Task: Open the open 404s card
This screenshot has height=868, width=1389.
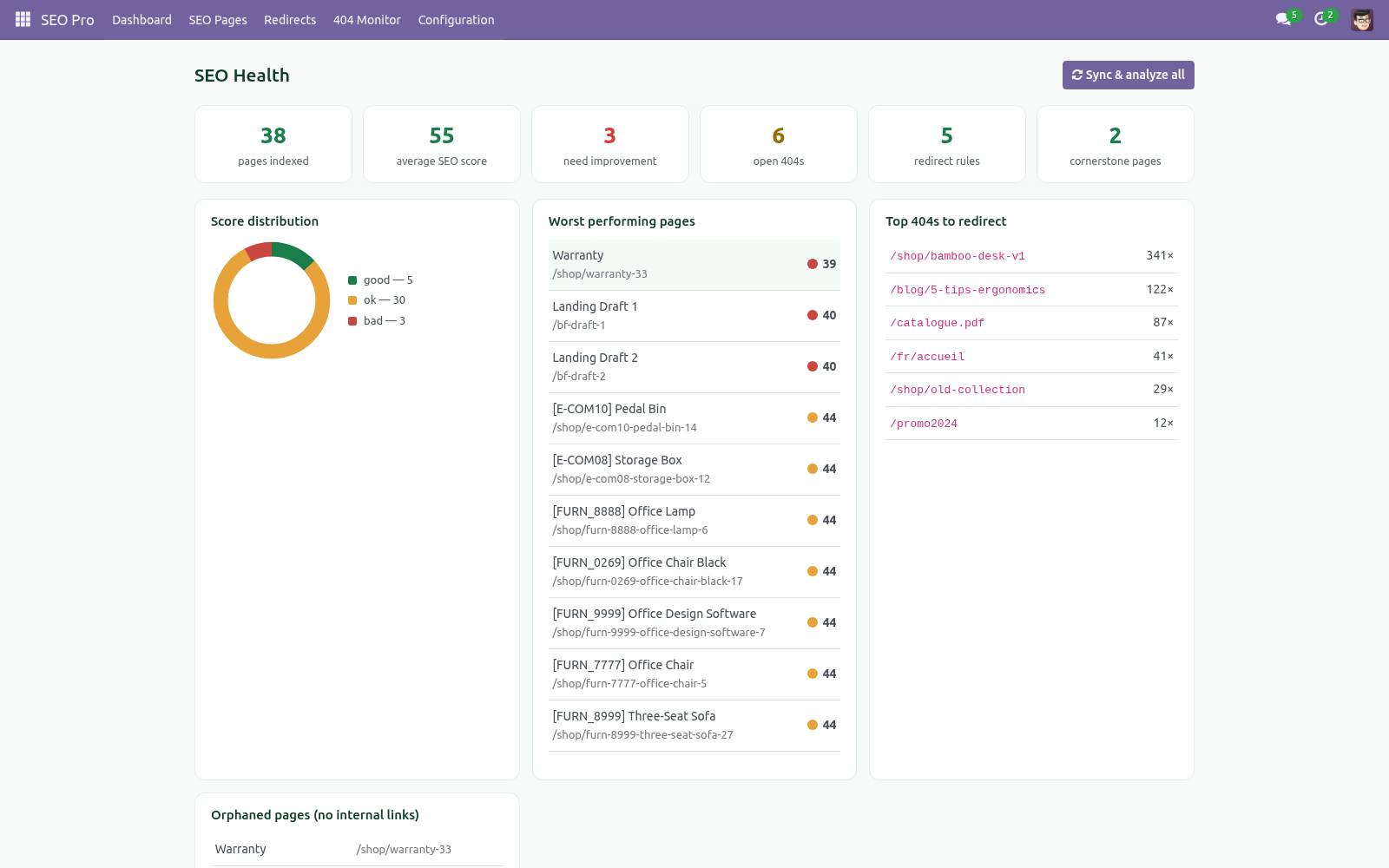Action: tap(779, 144)
